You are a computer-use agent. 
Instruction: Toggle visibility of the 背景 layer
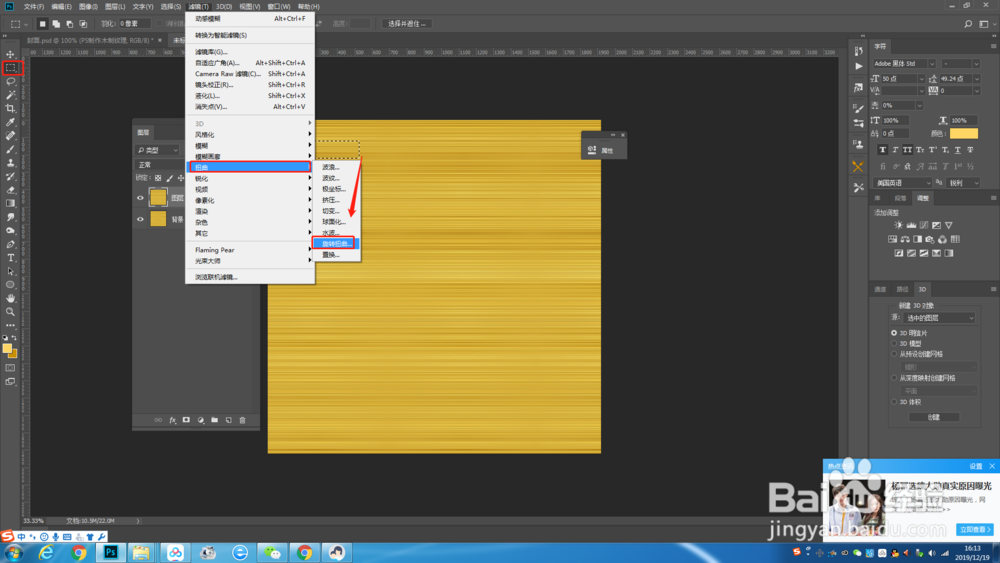click(140, 219)
